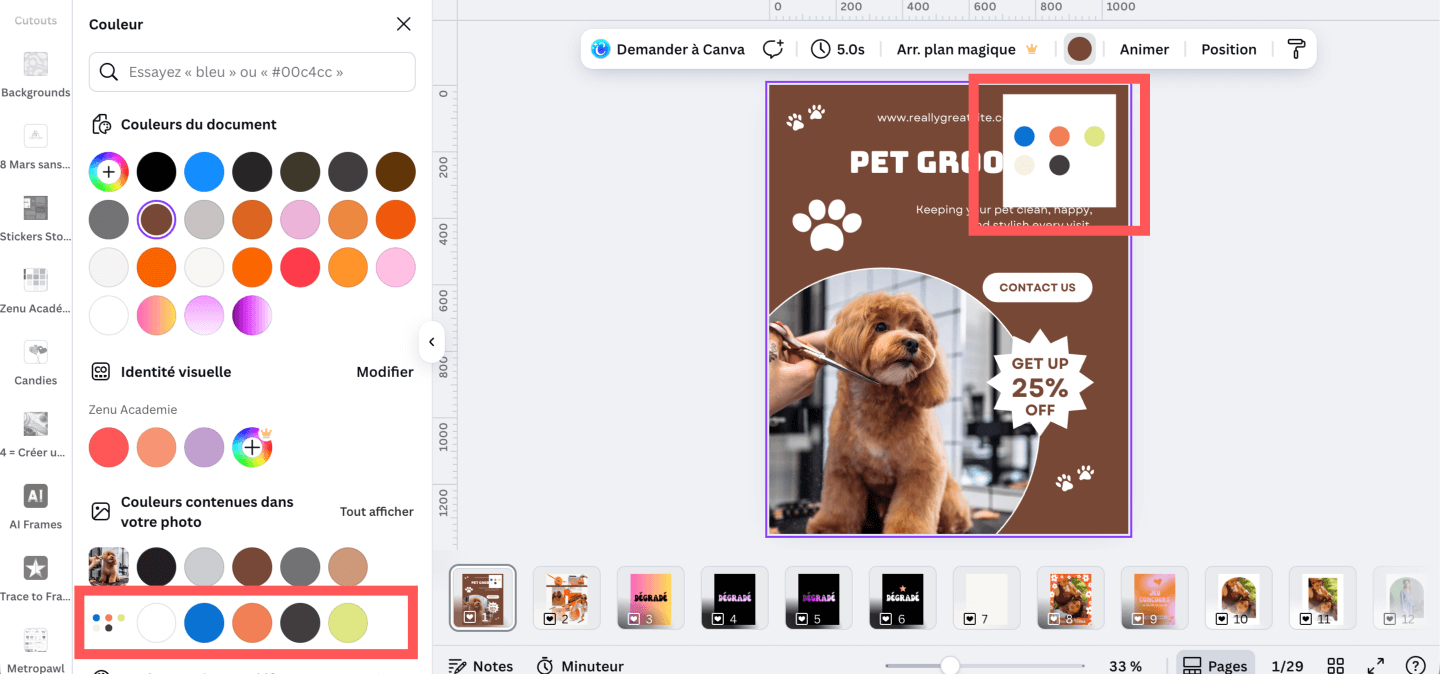
Task: Toggle the Notes panel
Action: (481, 666)
